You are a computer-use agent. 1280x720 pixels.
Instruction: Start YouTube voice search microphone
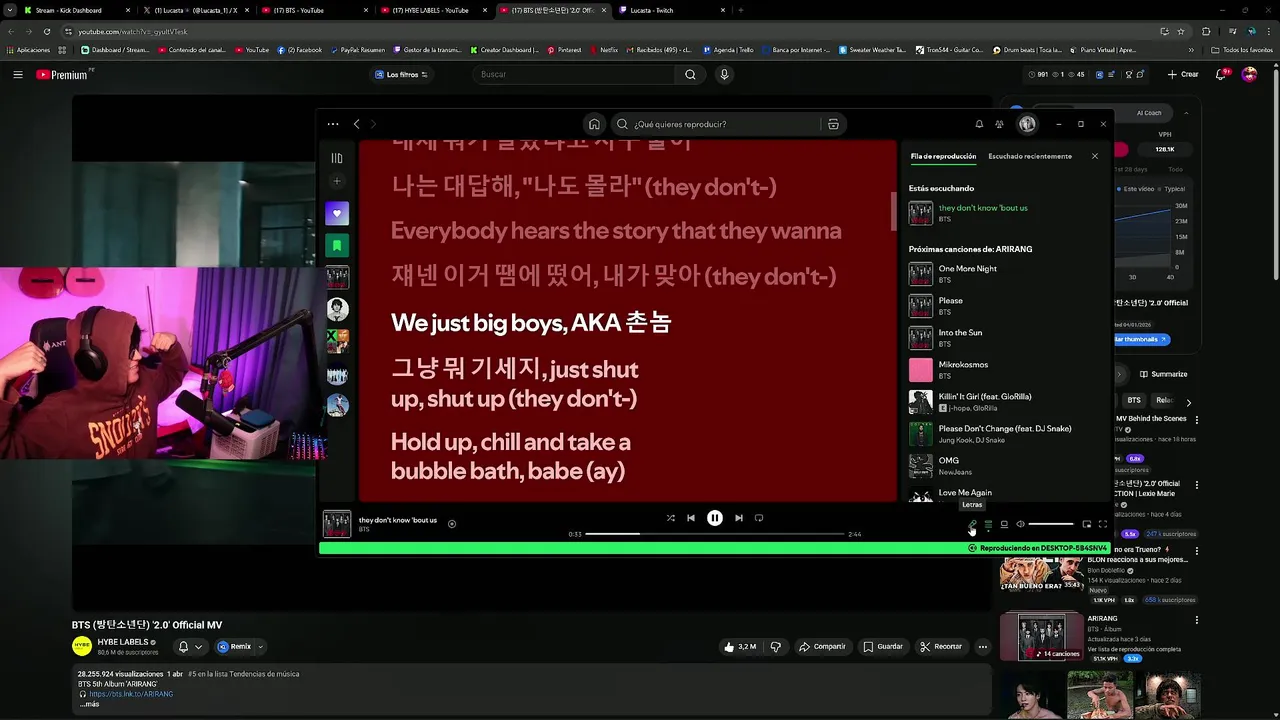[x=724, y=74]
